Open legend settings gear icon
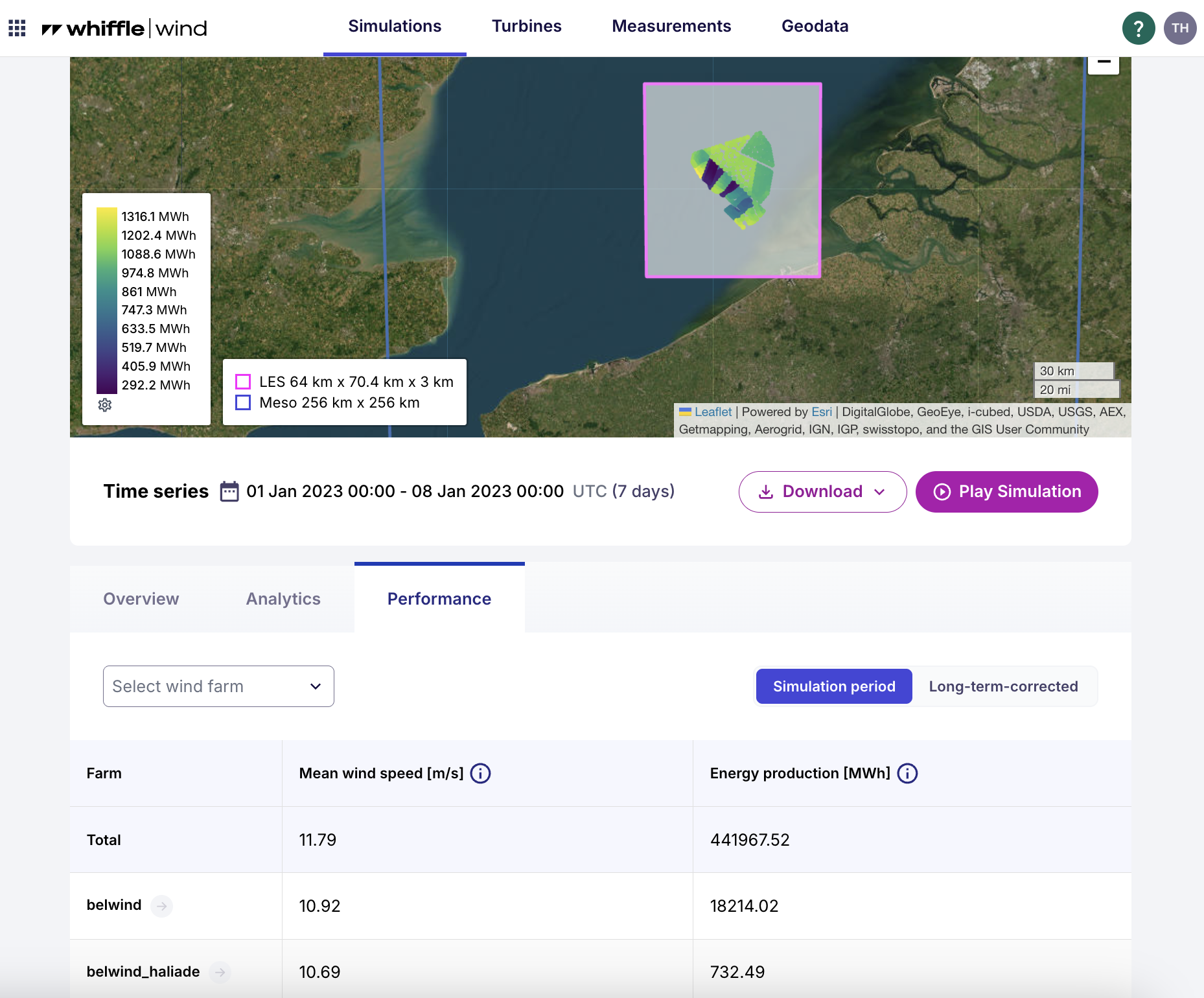This screenshot has width=1204, height=998. tap(105, 405)
